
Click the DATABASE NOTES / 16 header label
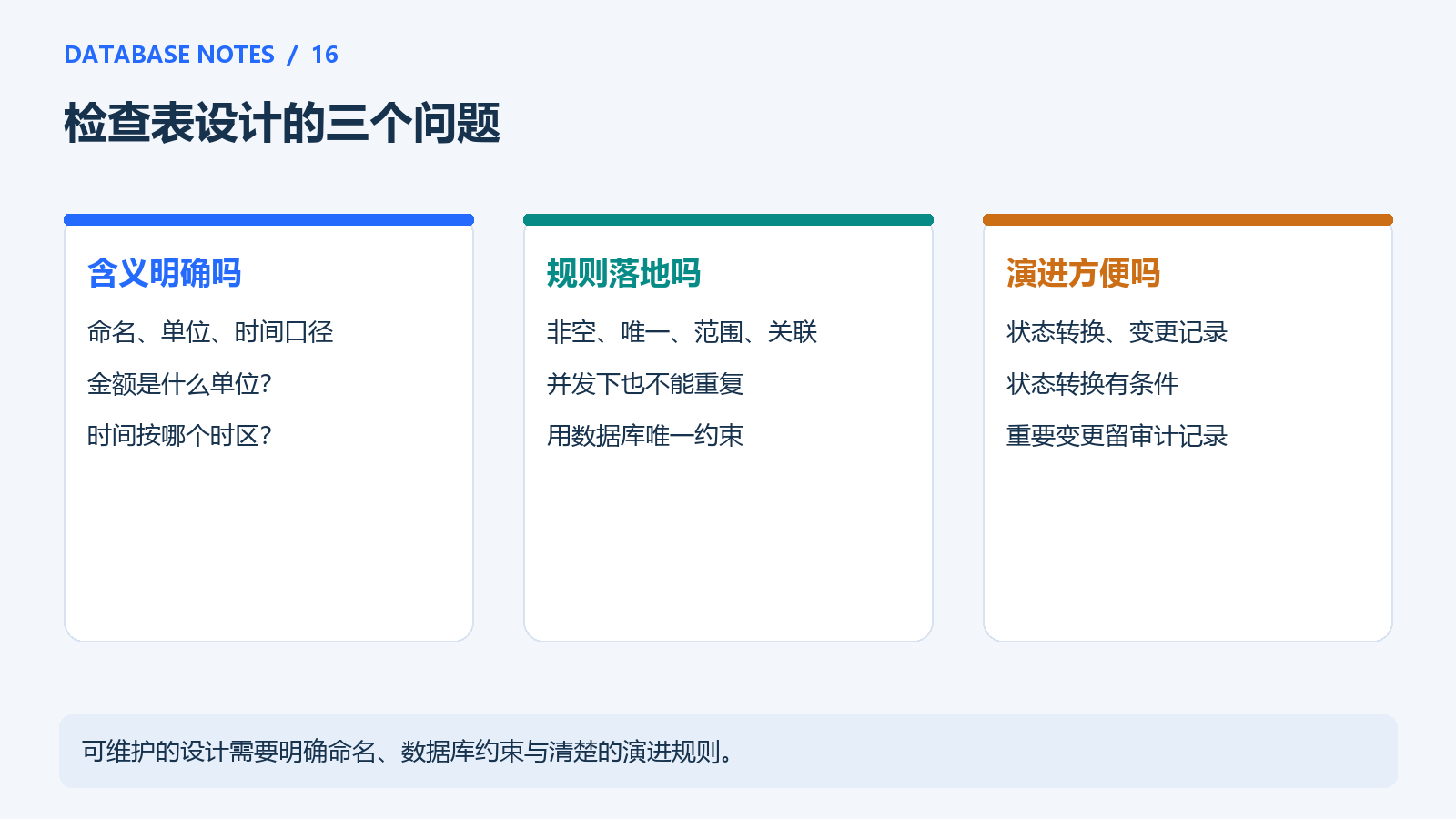pos(201,55)
